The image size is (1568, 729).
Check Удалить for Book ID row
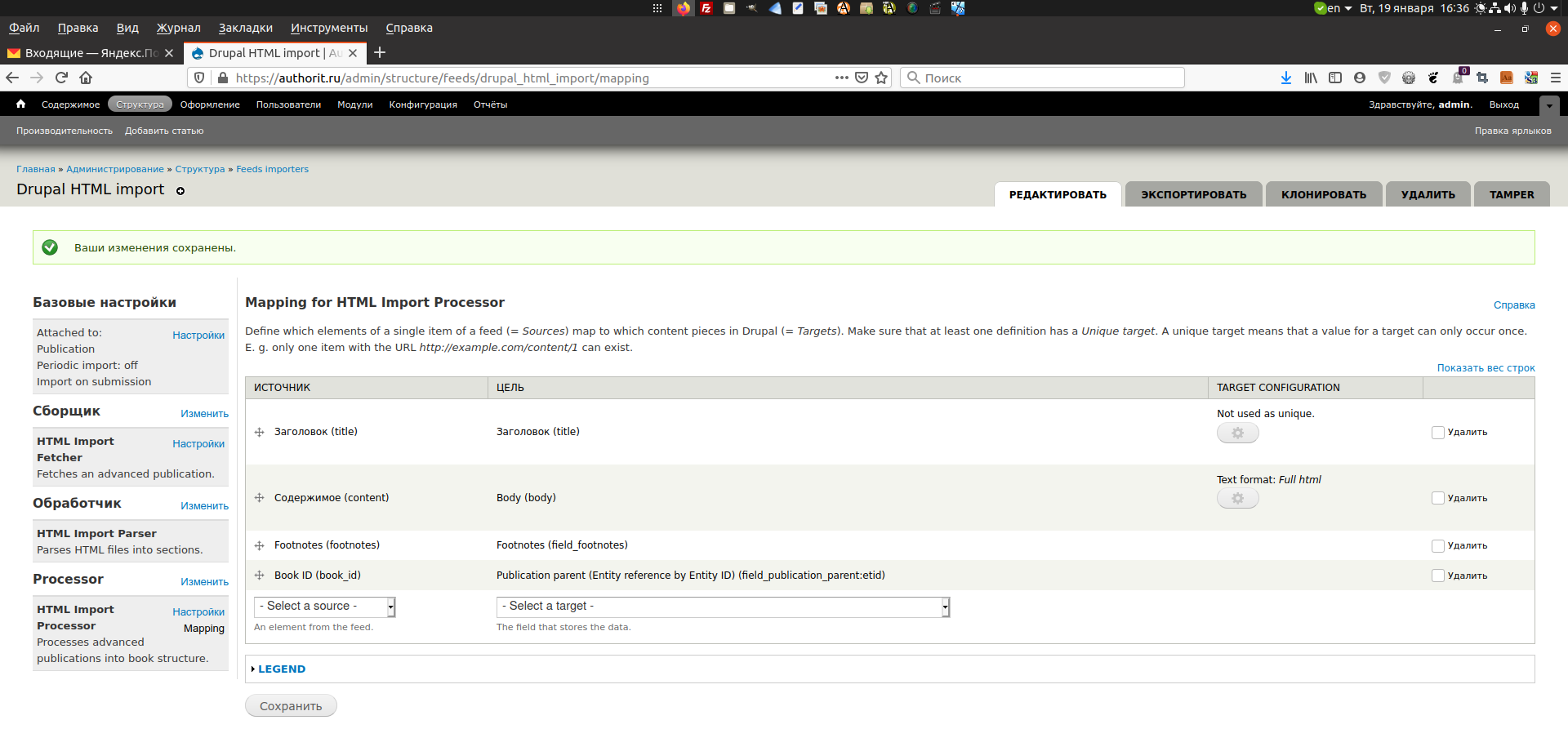(x=1438, y=576)
